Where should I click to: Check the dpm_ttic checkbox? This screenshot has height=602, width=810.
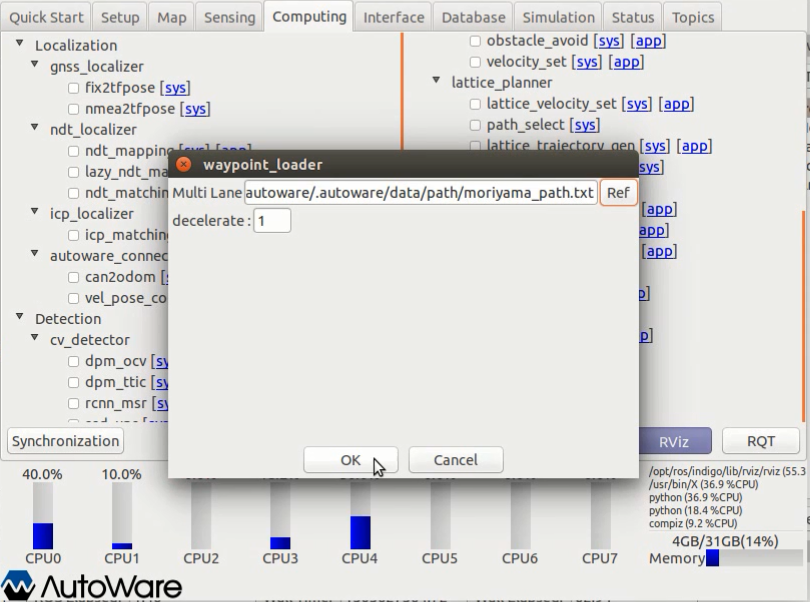tap(73, 382)
